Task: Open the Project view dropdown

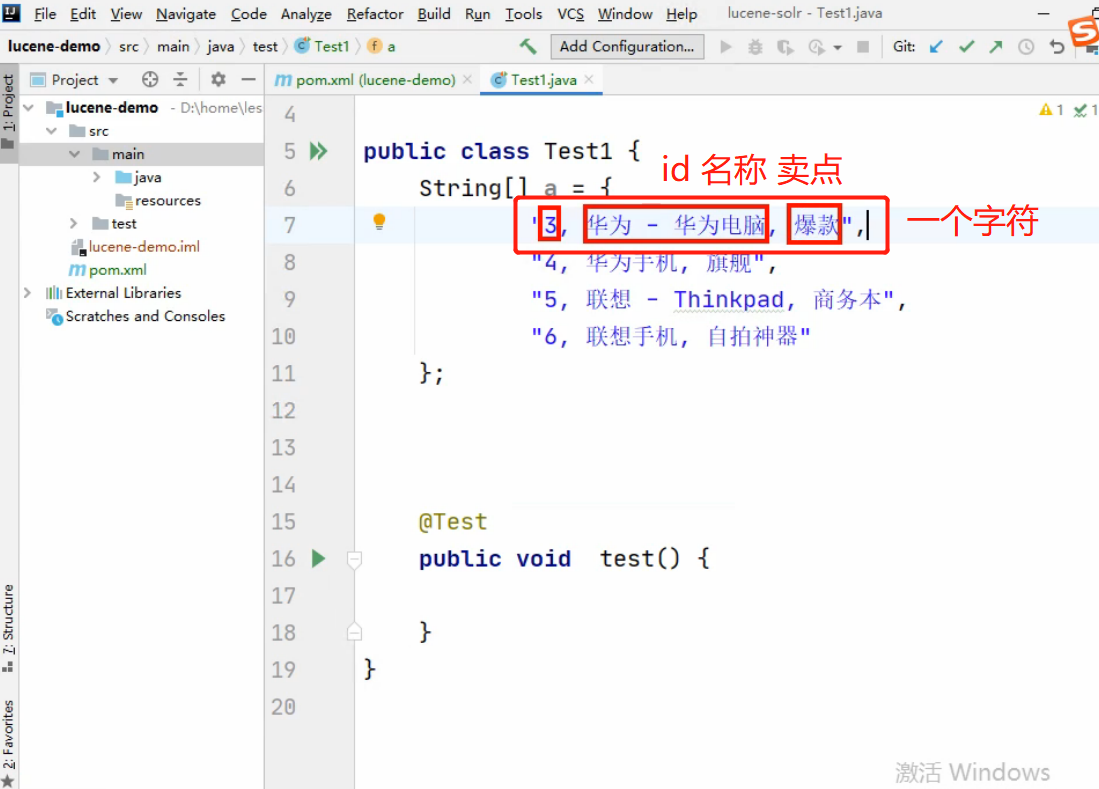Action: coord(113,80)
